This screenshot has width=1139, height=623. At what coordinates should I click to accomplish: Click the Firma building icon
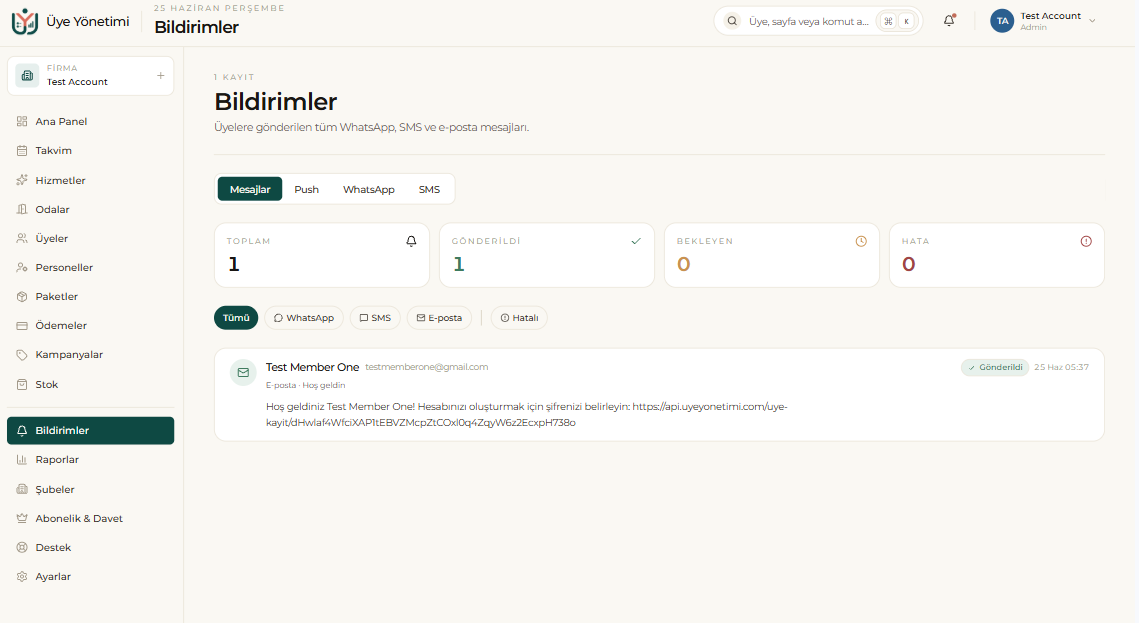(x=28, y=76)
